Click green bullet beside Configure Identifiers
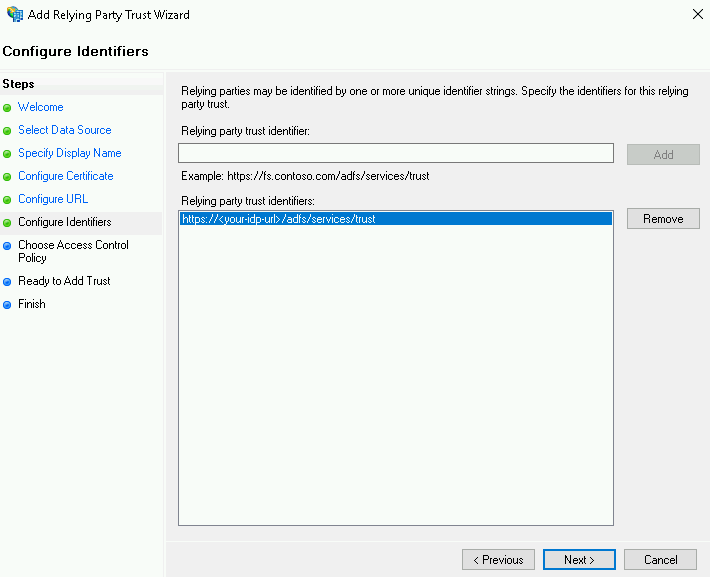The image size is (710, 577). pos(8,223)
